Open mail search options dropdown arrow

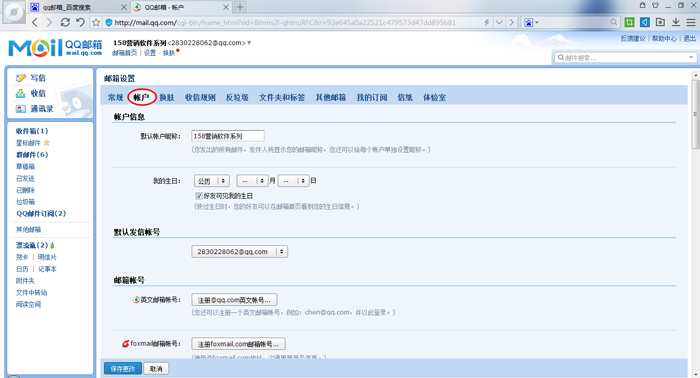[691, 58]
